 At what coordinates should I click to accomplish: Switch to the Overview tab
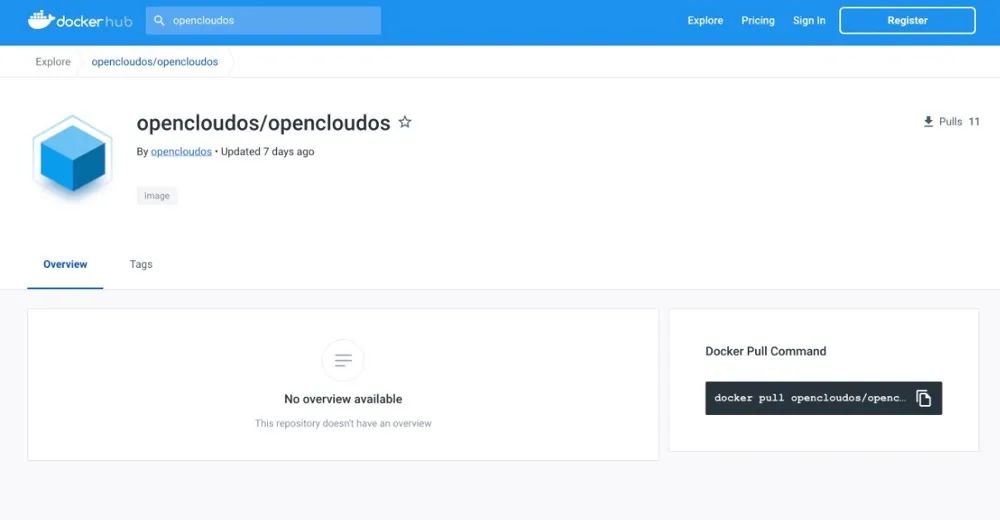point(65,264)
